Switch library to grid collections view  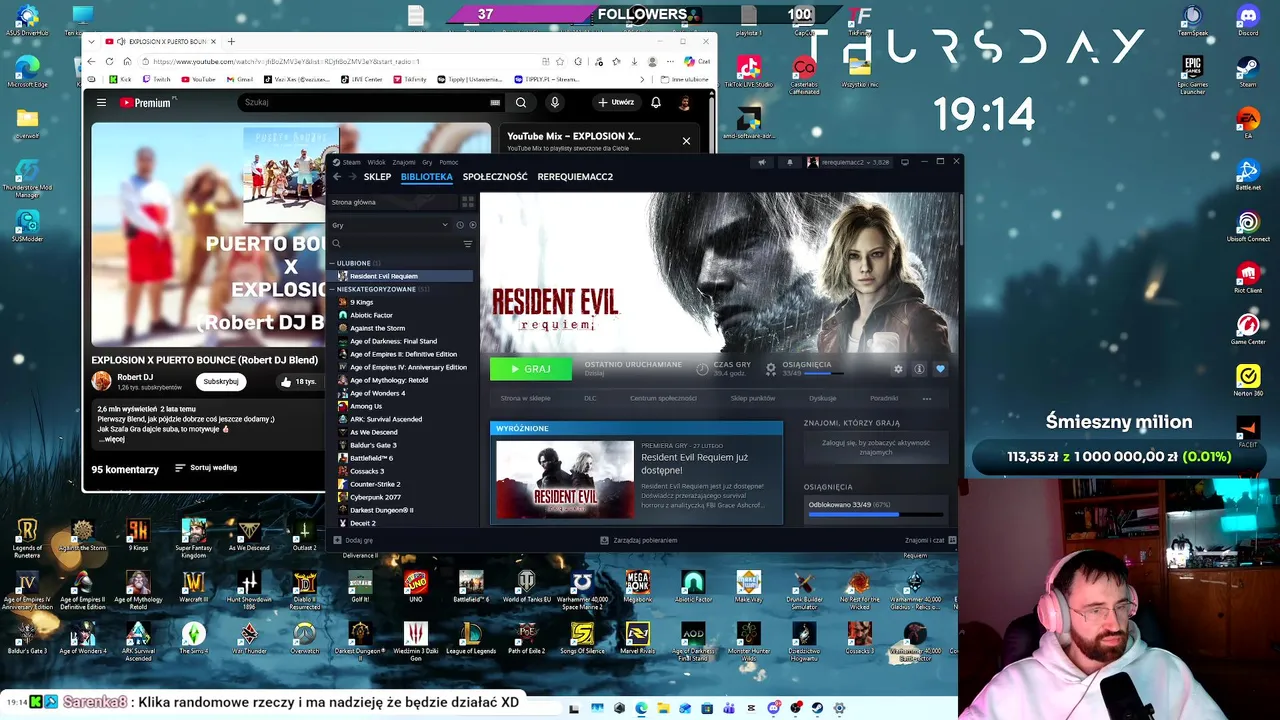coord(468,202)
